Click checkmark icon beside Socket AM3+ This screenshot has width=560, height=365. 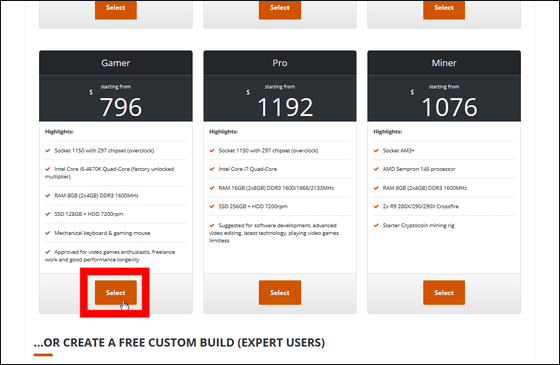376,150
